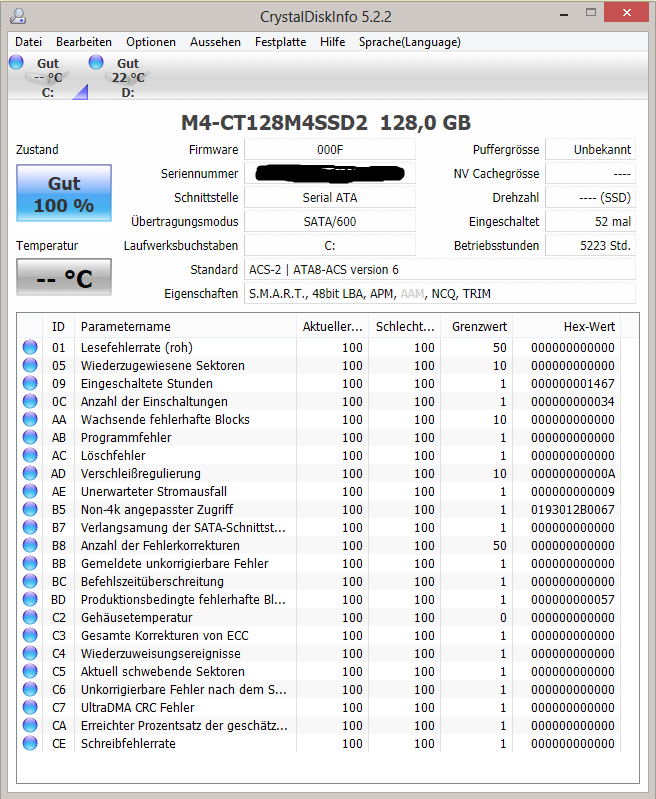
Task: Click the status icon for row BD
Action: 30,599
